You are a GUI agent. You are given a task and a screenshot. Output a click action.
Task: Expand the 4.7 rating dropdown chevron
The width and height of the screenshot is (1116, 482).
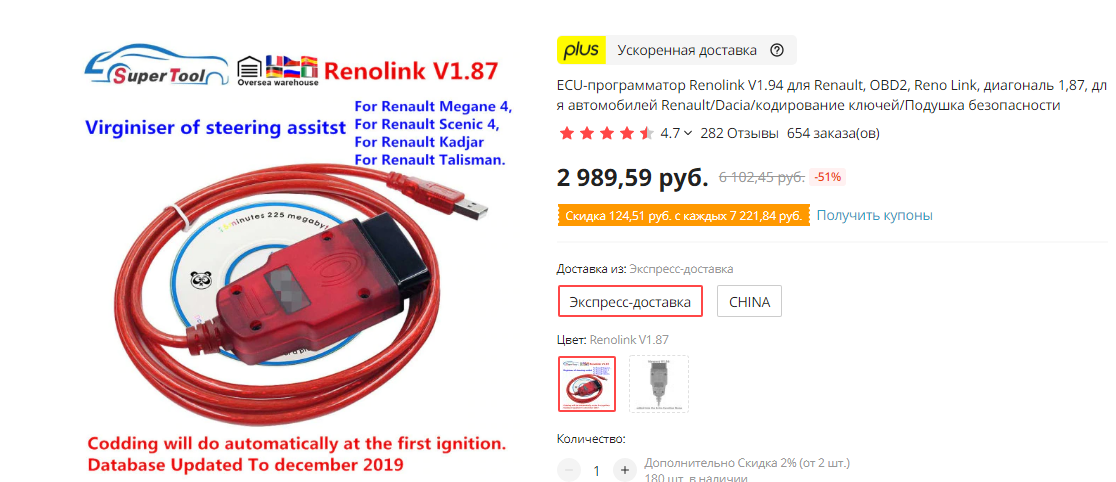pyautogui.click(x=688, y=133)
